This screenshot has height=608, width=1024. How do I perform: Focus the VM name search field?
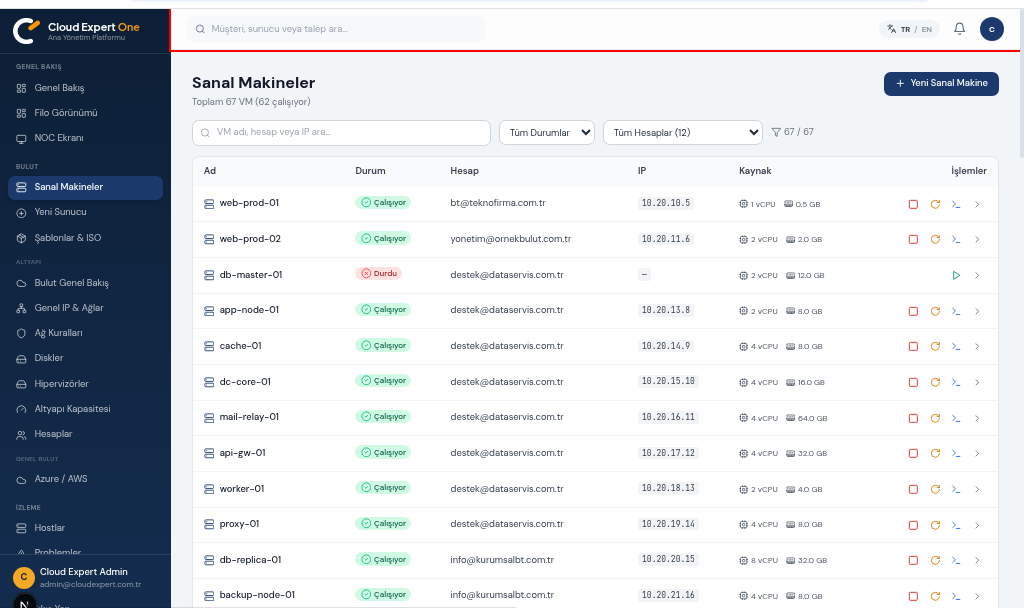pos(341,133)
